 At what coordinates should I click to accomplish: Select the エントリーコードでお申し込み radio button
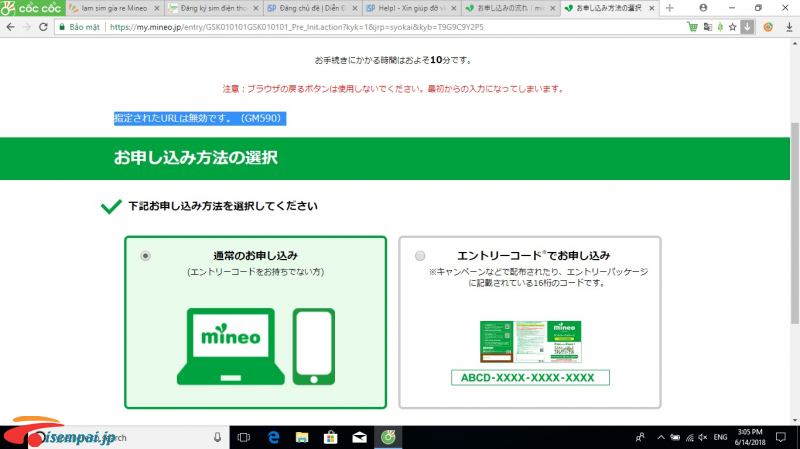point(420,256)
